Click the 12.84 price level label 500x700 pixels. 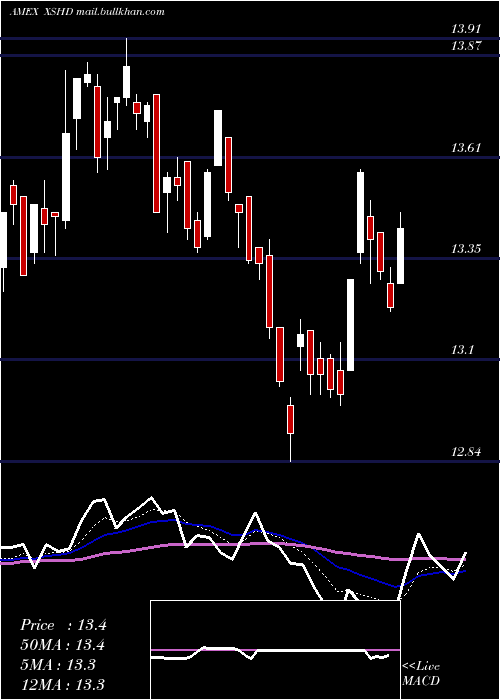[466, 452]
